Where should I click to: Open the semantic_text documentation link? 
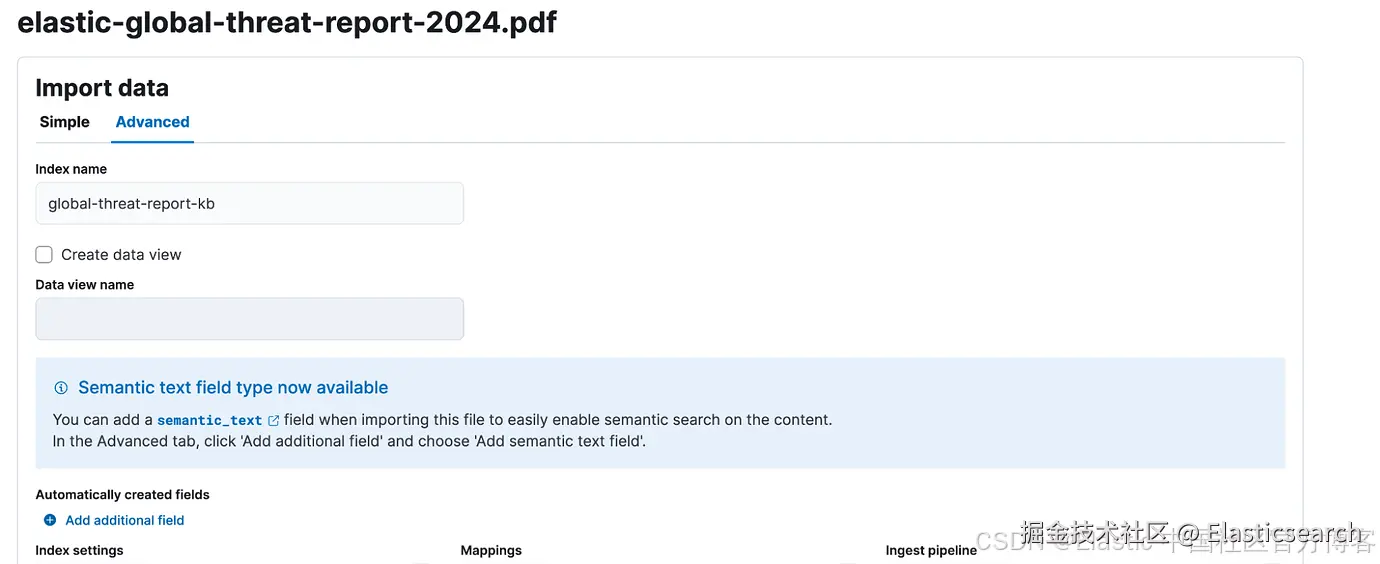pyautogui.click(x=209, y=421)
